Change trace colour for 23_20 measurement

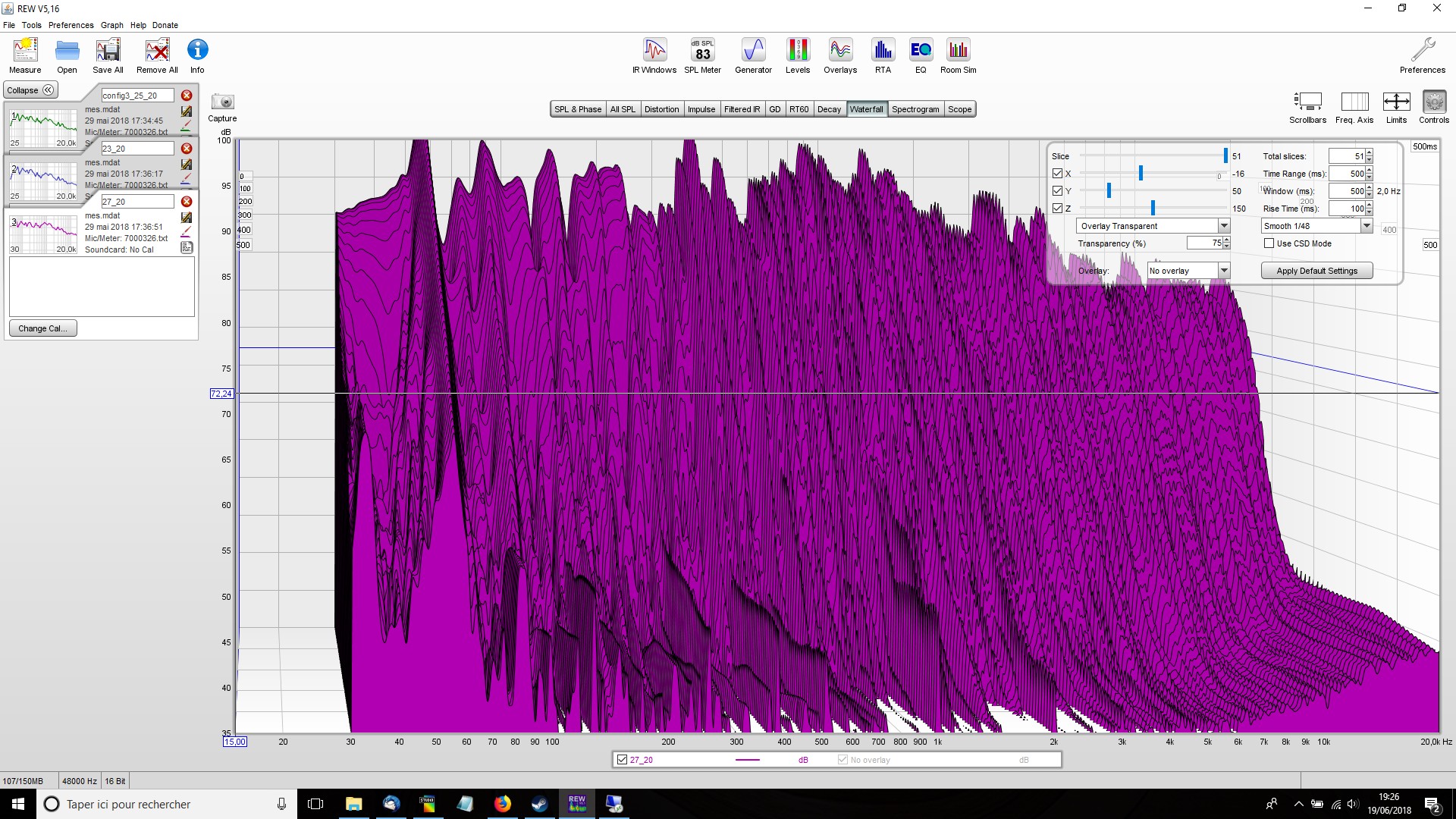click(x=187, y=179)
